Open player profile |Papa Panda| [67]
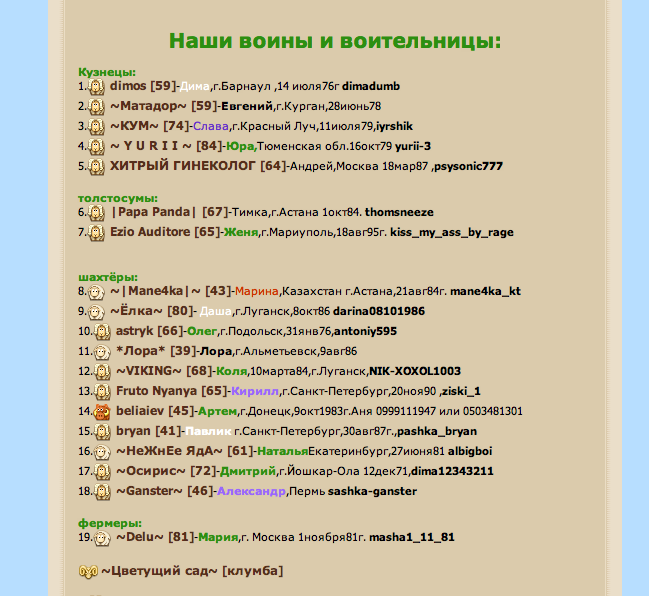The width and height of the screenshot is (649, 596). pyautogui.click(x=169, y=212)
